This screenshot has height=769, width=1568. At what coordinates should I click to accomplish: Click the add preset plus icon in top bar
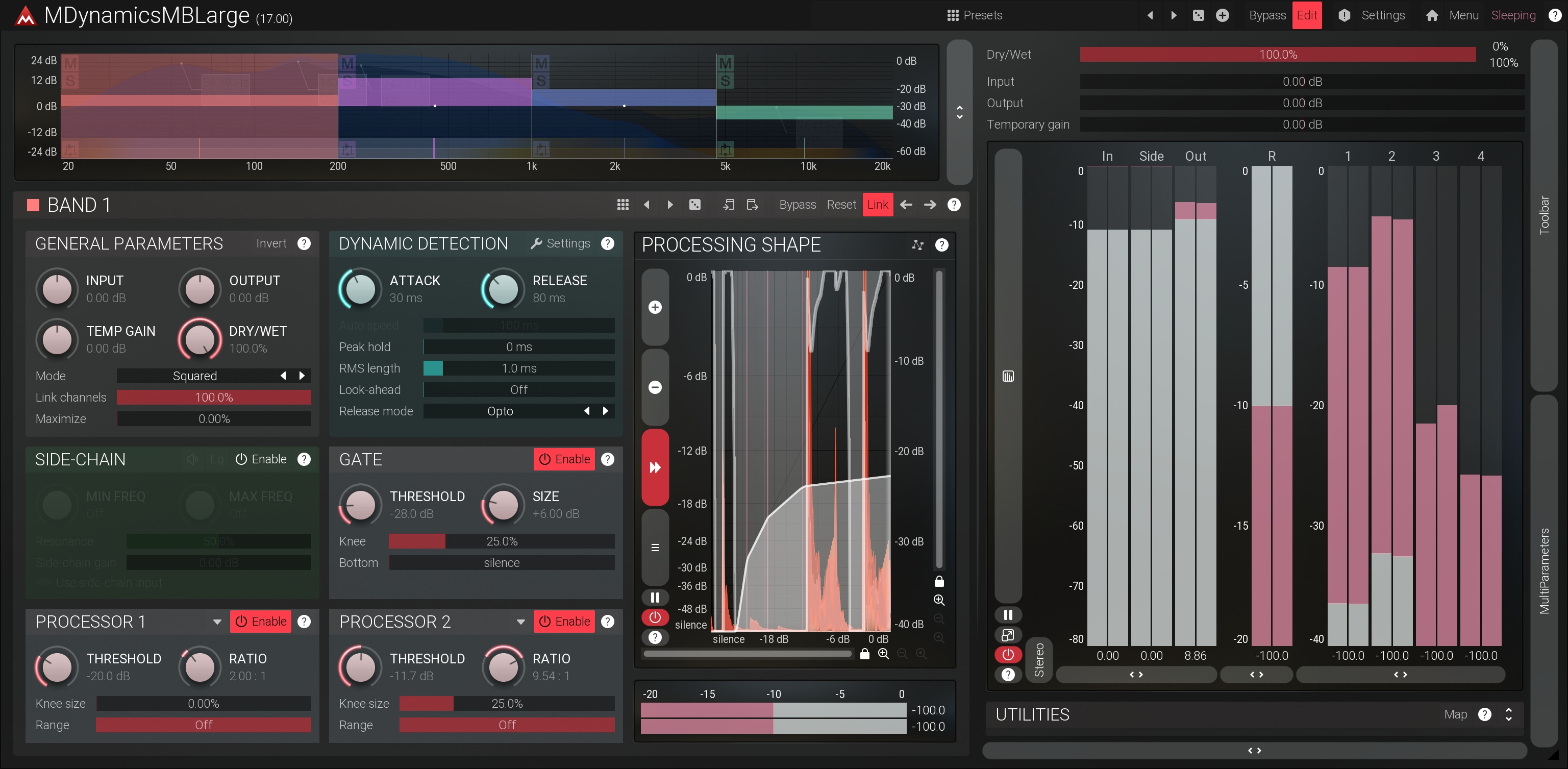[1222, 15]
